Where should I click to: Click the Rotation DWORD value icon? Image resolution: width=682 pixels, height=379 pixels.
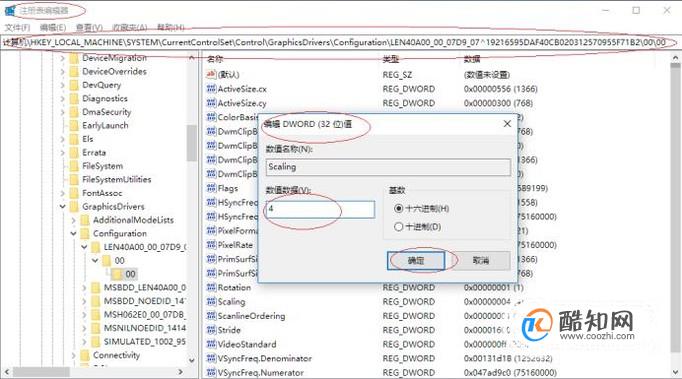click(211, 287)
